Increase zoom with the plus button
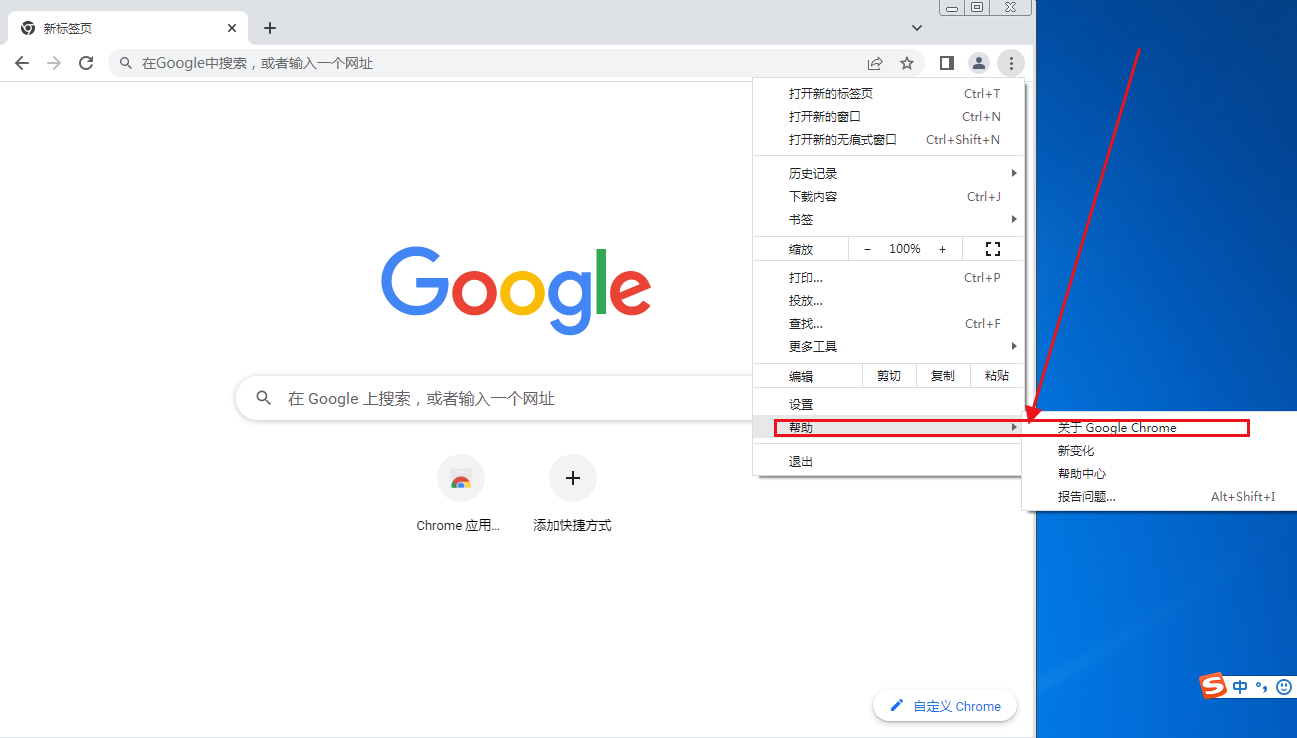This screenshot has height=738, width=1297. tap(942, 249)
